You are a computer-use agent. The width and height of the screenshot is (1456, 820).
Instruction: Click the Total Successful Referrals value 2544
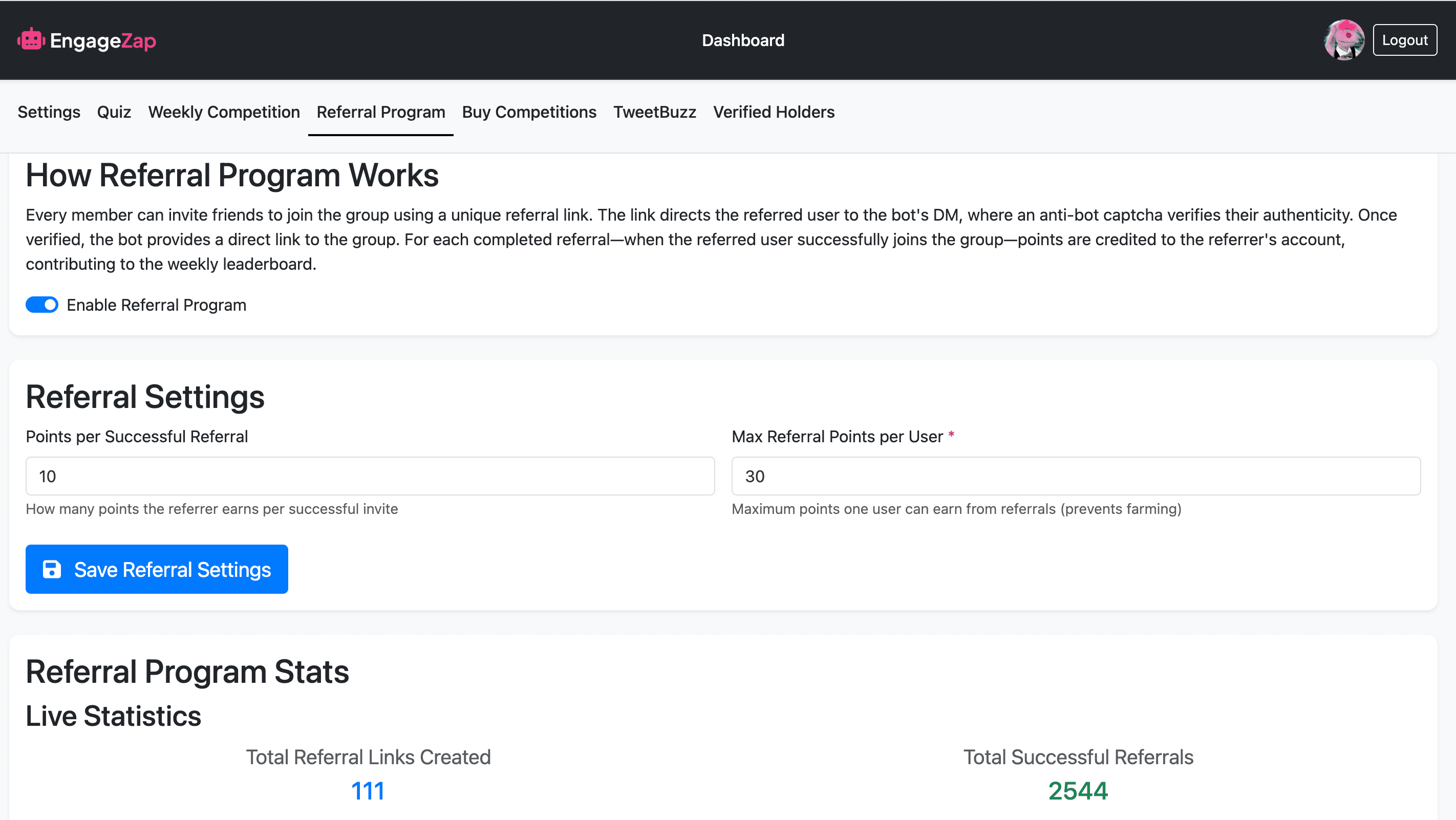coord(1078,790)
